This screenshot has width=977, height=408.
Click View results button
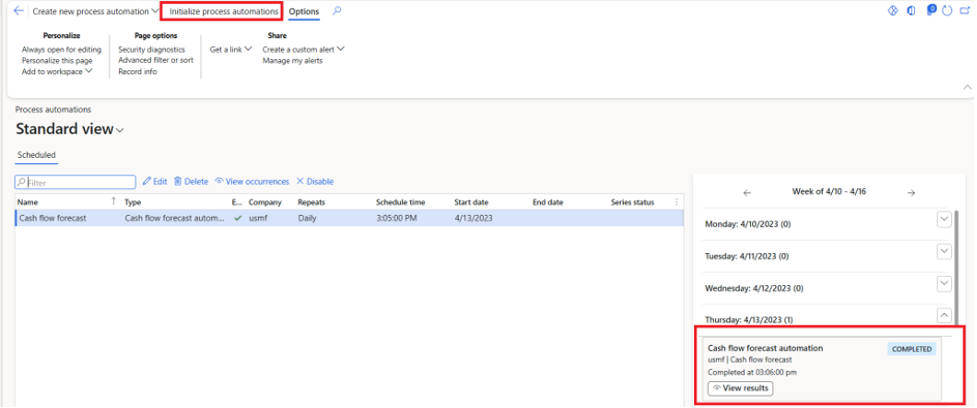click(x=740, y=388)
